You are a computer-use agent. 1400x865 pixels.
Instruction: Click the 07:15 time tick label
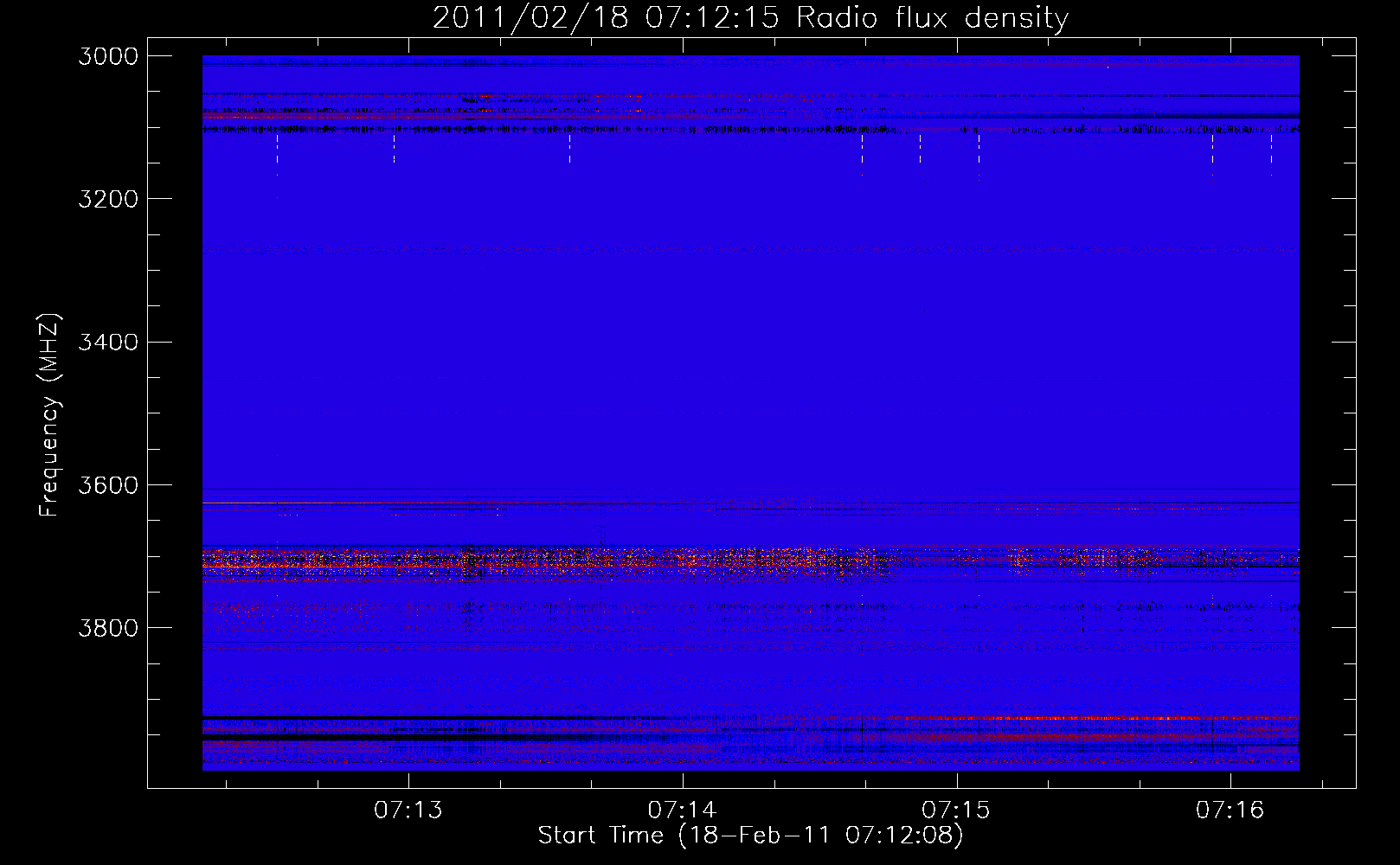coord(956,811)
